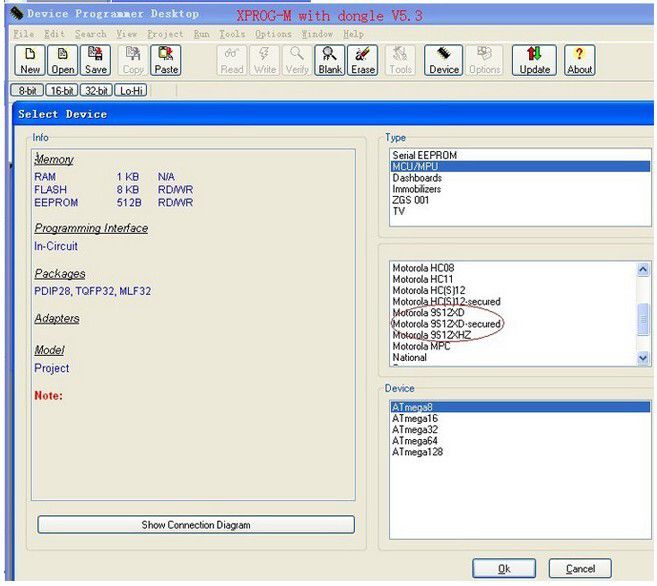
Task: Enable the Lo-Hi byte order button
Action: 130,90
